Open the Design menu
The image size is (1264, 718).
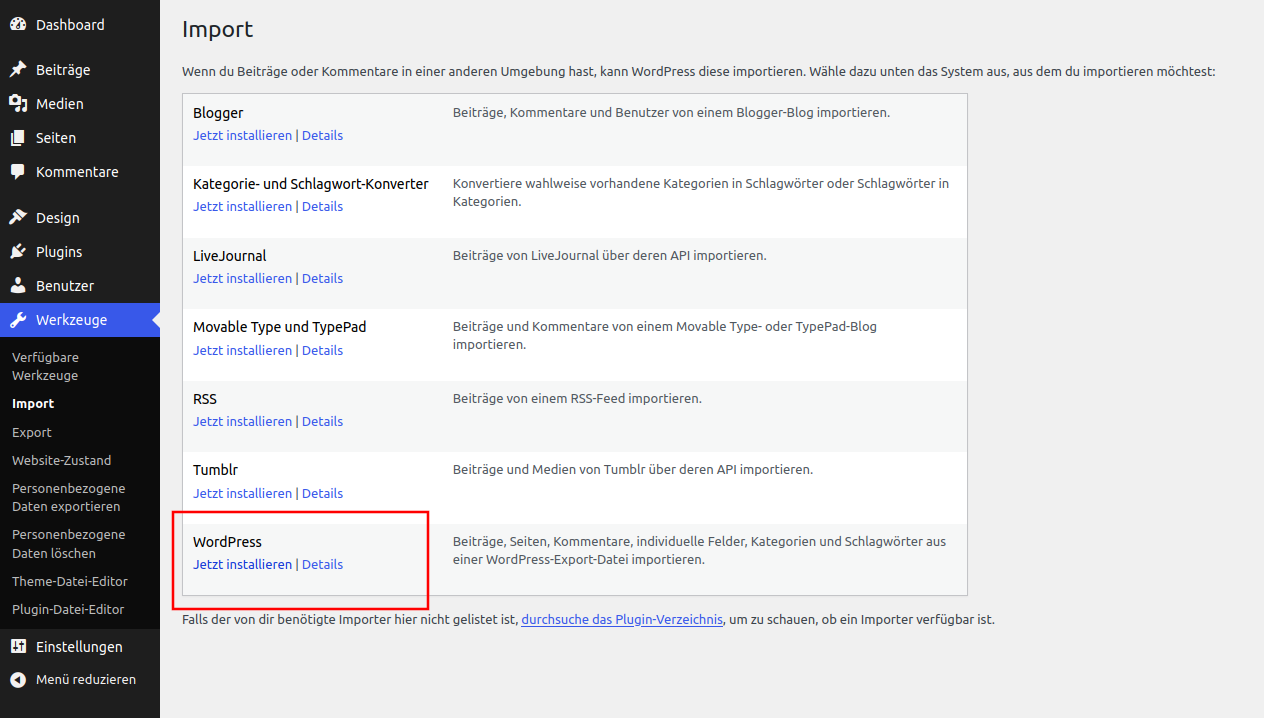80,218
